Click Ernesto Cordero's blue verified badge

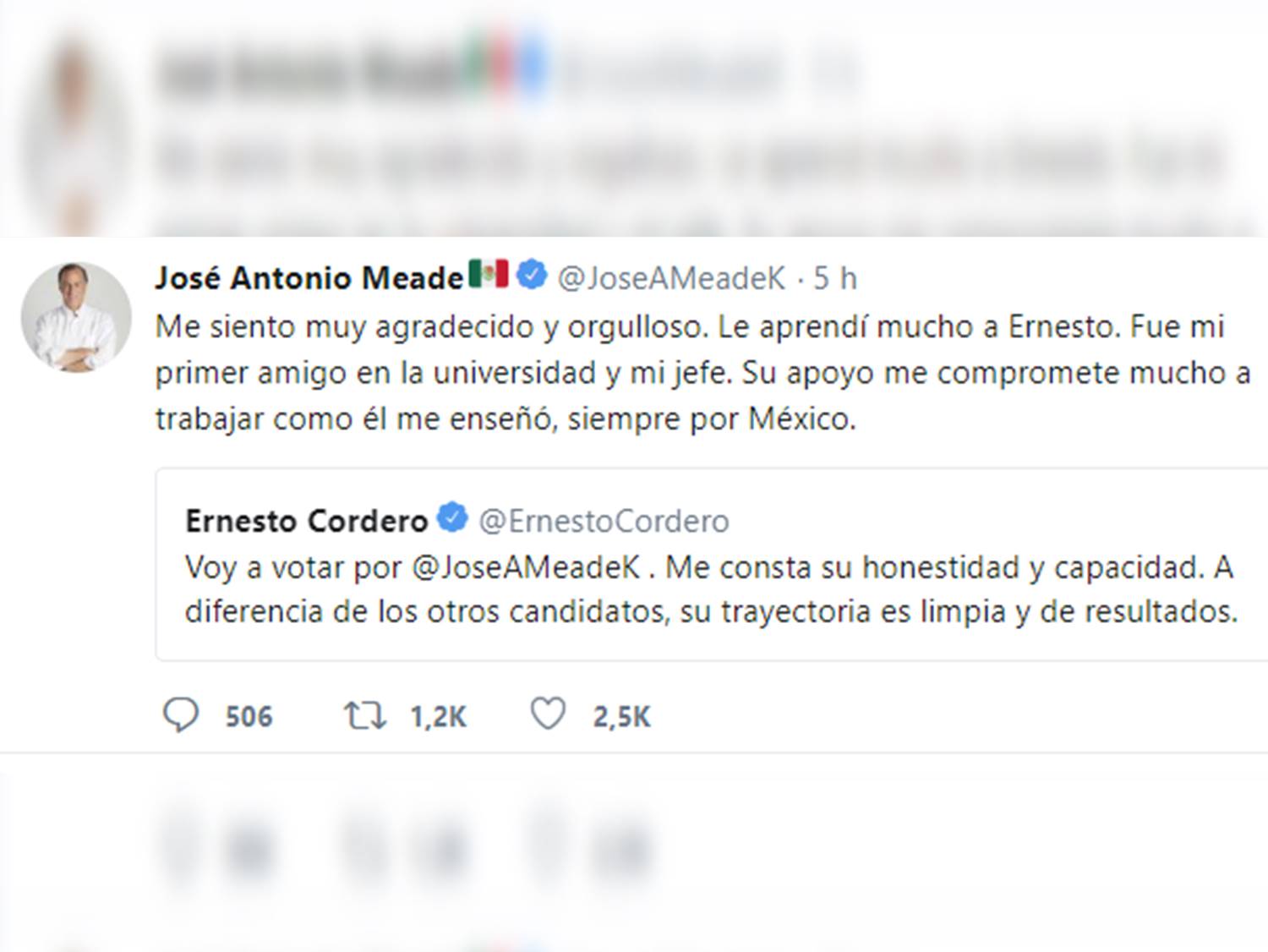tap(453, 517)
